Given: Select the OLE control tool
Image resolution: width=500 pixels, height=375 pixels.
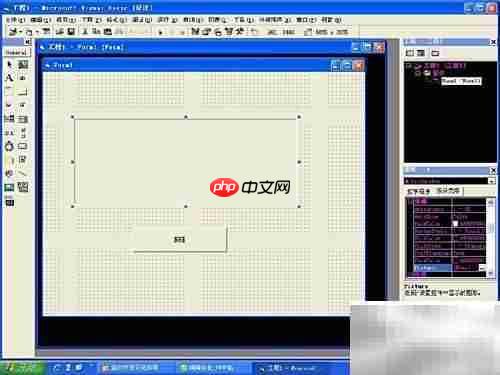Looking at the screenshot, I should tap(9, 202).
